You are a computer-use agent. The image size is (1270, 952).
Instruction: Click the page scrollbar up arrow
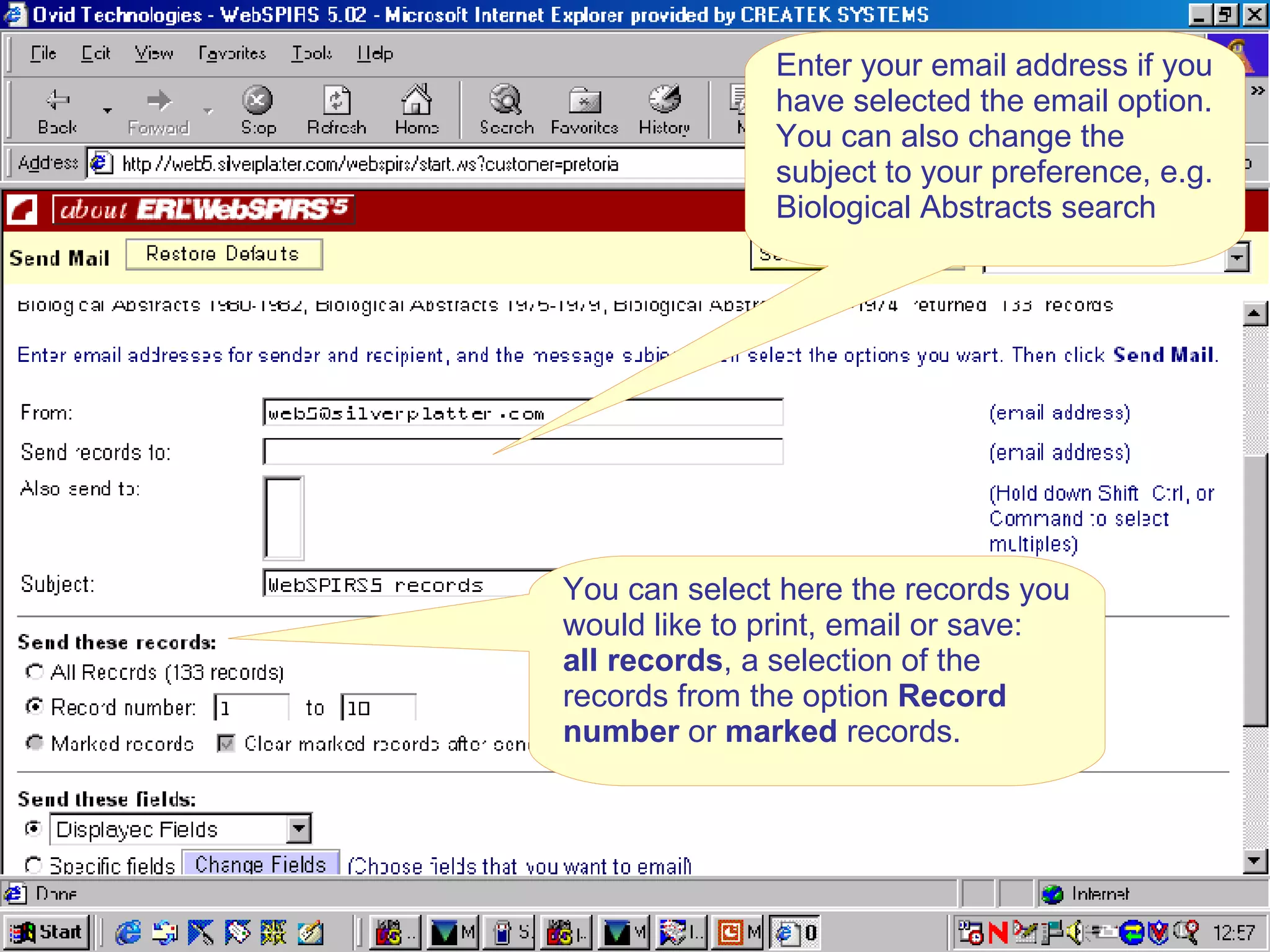tap(1255, 314)
